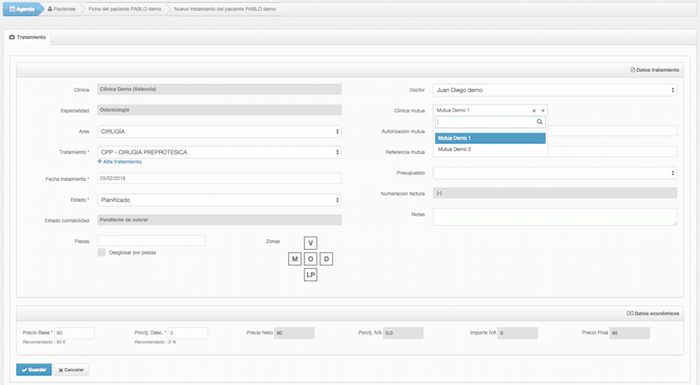Switch to the Tratamiento tab
Image resolution: width=700 pixels, height=385 pixels.
[27, 37]
